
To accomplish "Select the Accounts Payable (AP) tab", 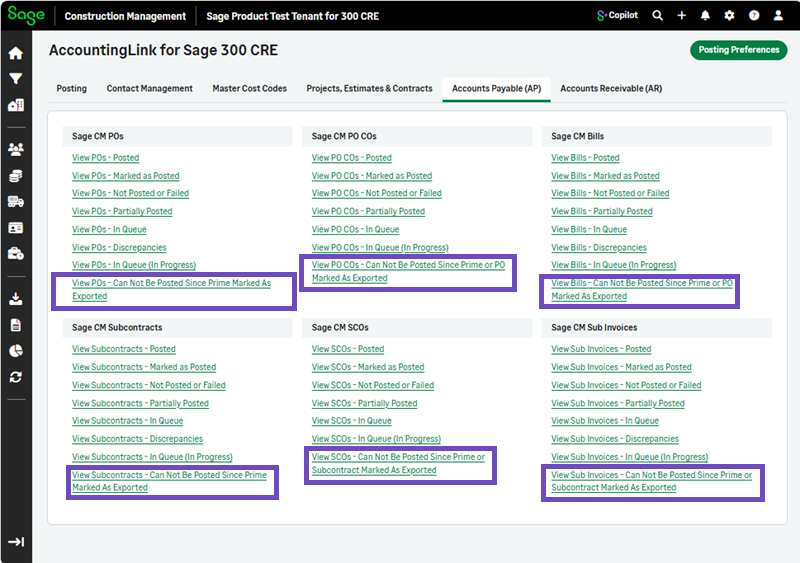I will 496,88.
